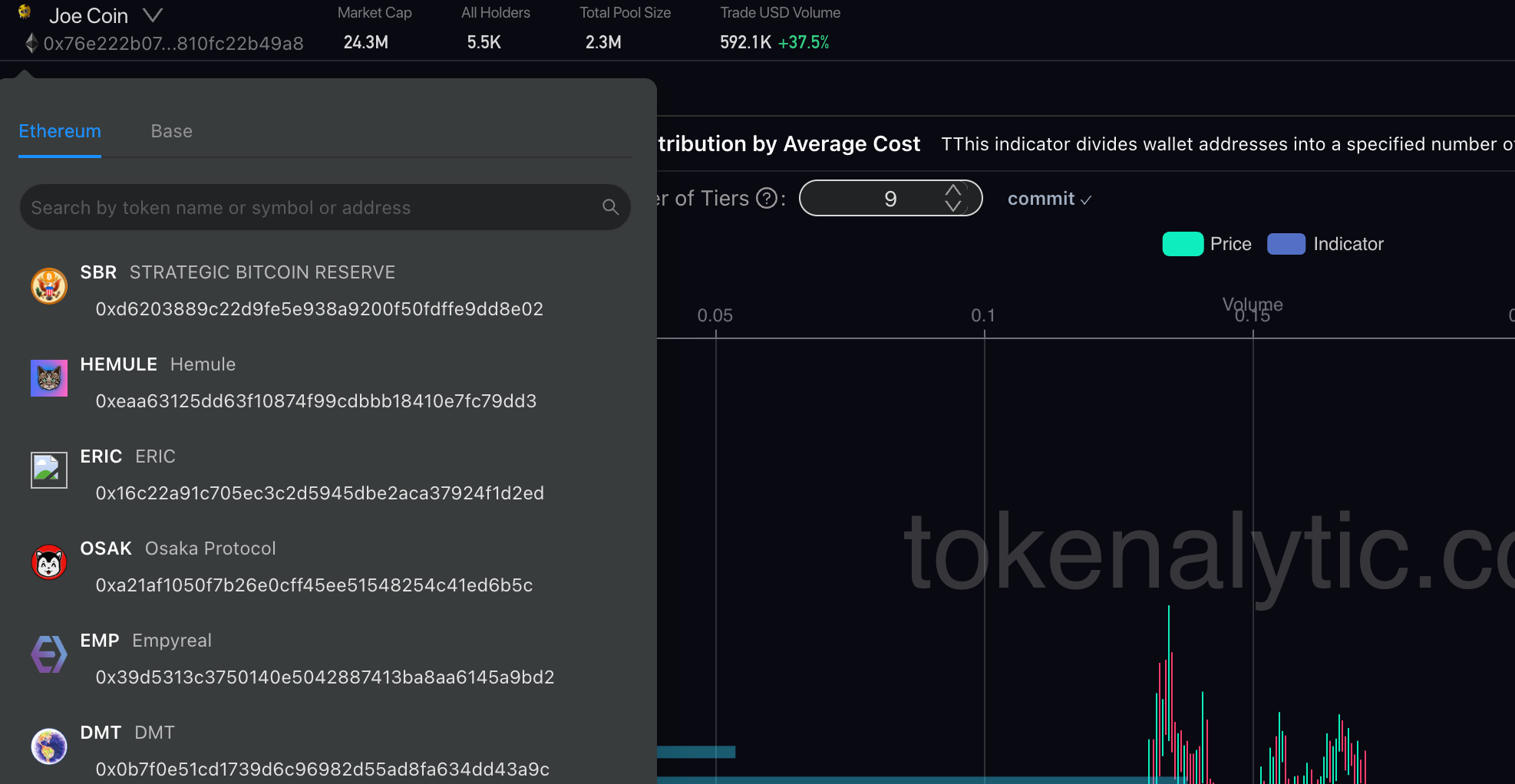Switch to the Base tab
Screen dimensions: 1515x784
(172, 131)
